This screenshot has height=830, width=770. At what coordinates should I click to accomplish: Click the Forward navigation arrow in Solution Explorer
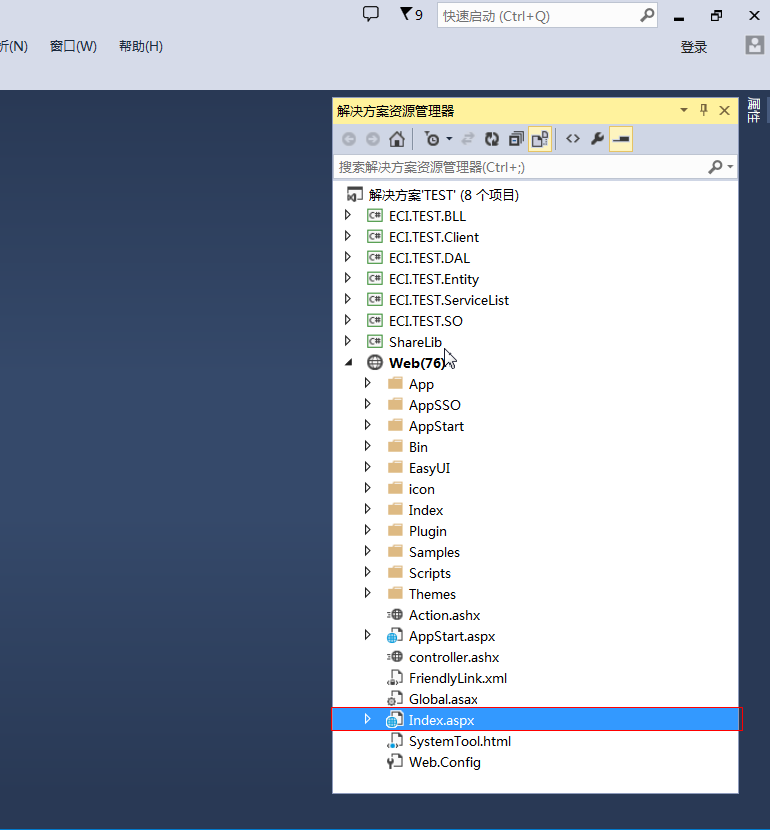pos(373,139)
